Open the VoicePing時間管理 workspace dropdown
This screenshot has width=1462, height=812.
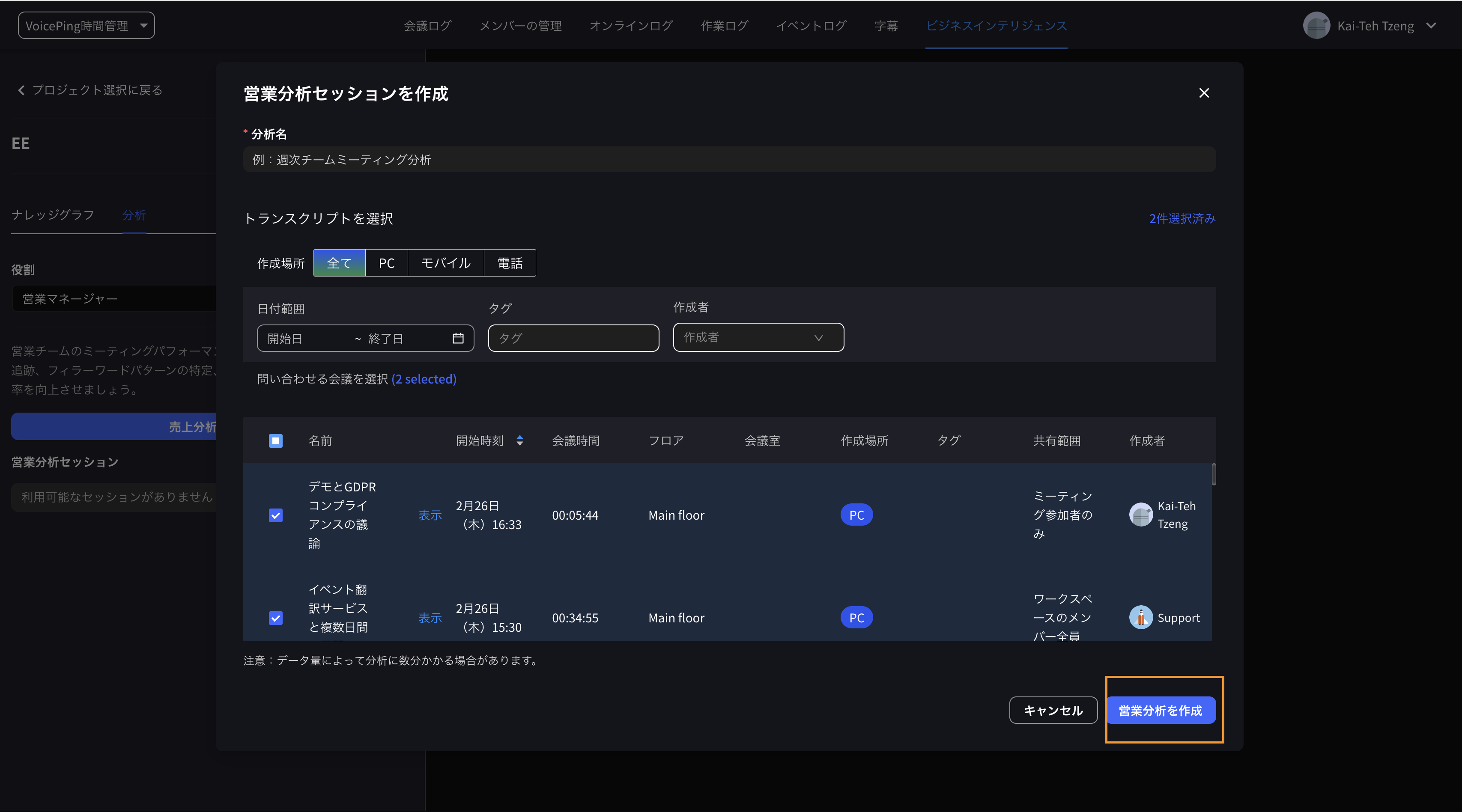click(86, 26)
